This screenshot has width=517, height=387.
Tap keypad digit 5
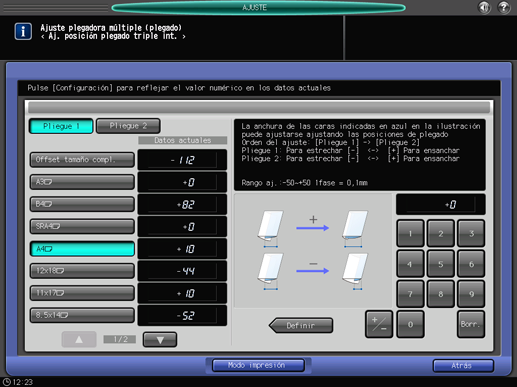point(441,264)
